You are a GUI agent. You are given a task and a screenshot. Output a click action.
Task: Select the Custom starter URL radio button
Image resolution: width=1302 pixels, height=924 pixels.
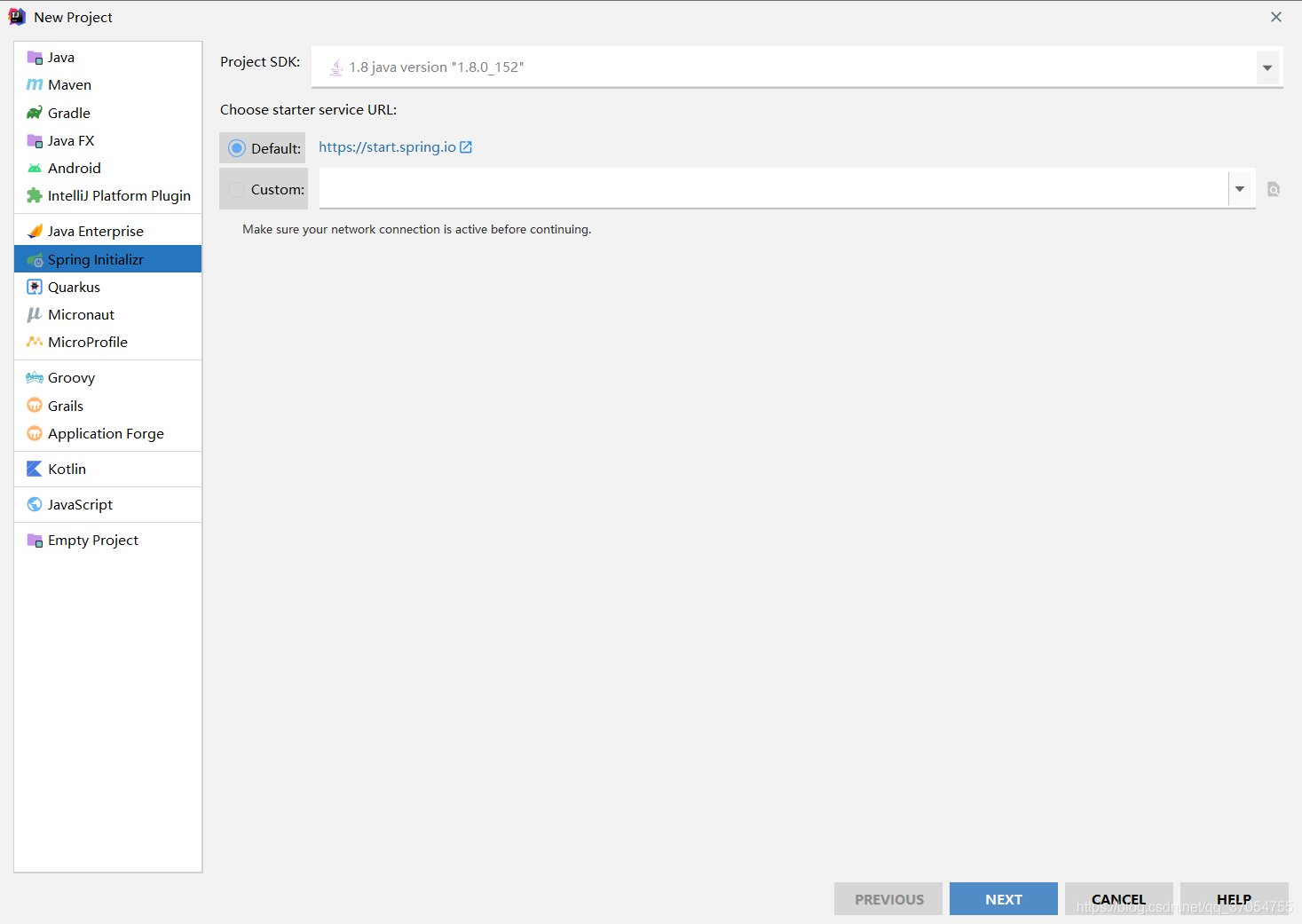(236, 189)
